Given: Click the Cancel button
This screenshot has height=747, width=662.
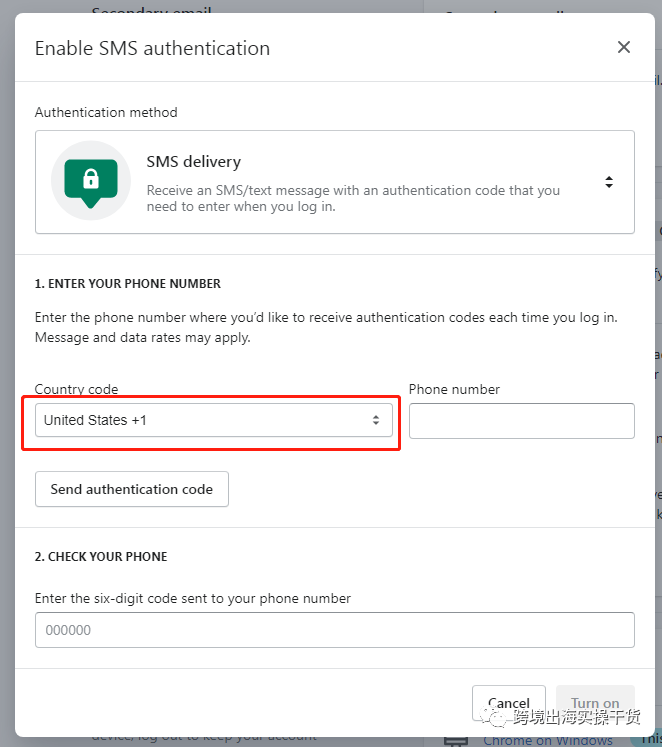Looking at the screenshot, I should (509, 703).
